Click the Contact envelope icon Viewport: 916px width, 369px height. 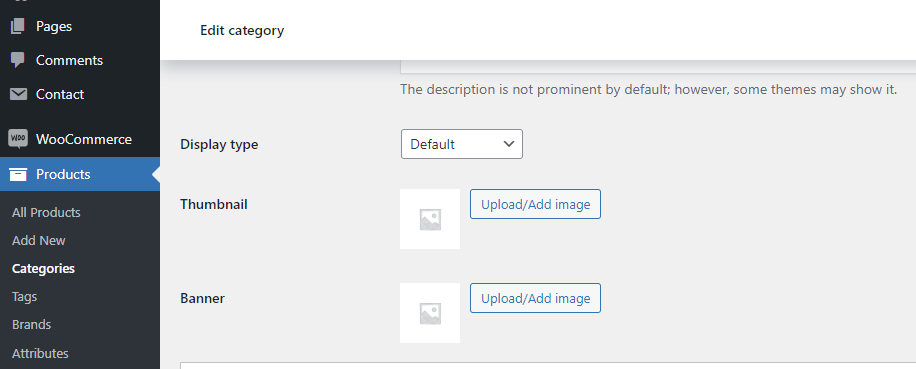(x=18, y=94)
